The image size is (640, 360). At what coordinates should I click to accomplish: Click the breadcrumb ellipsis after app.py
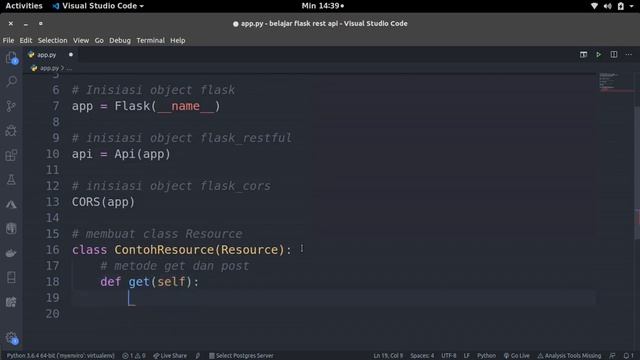click(69, 68)
